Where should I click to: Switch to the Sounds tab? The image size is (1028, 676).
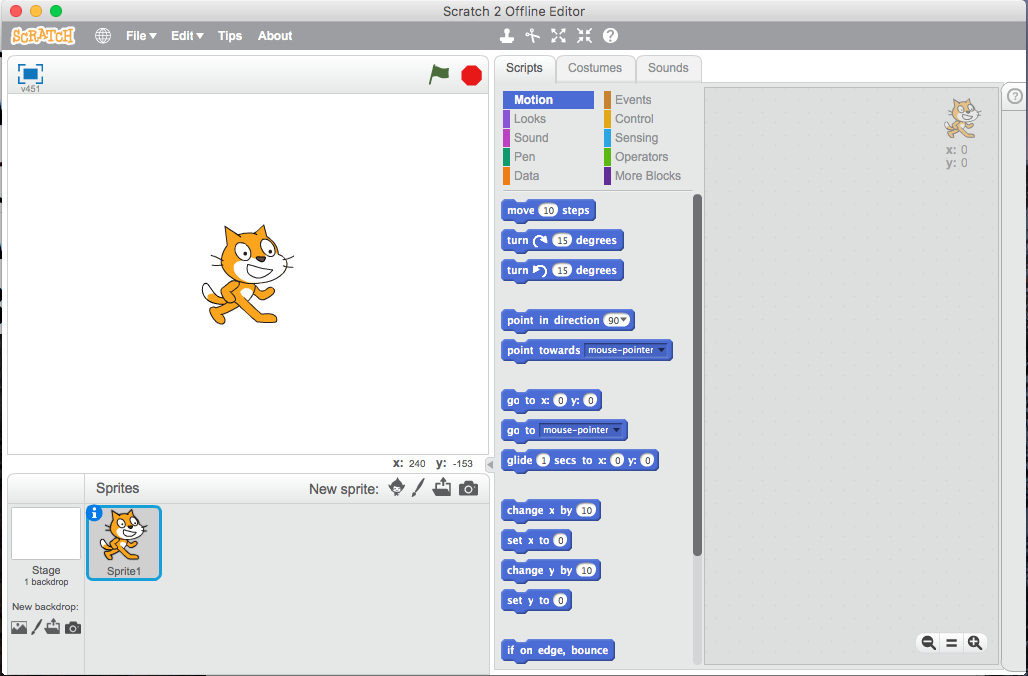coord(668,68)
